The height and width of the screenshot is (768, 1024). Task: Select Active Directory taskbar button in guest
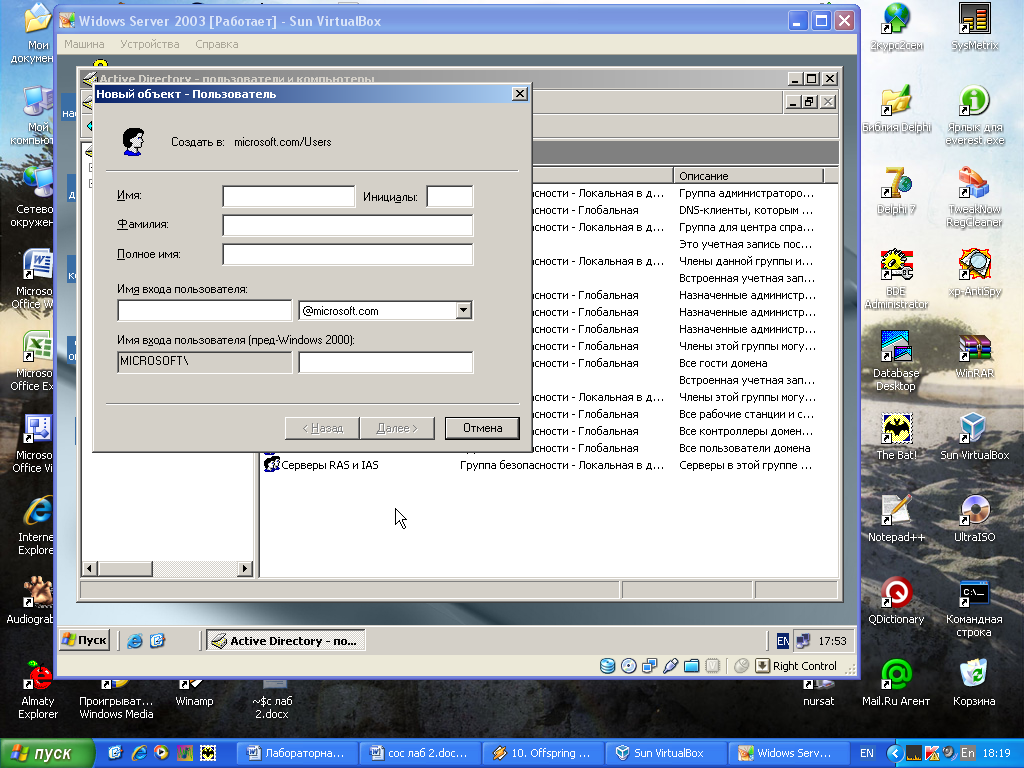(x=285, y=641)
